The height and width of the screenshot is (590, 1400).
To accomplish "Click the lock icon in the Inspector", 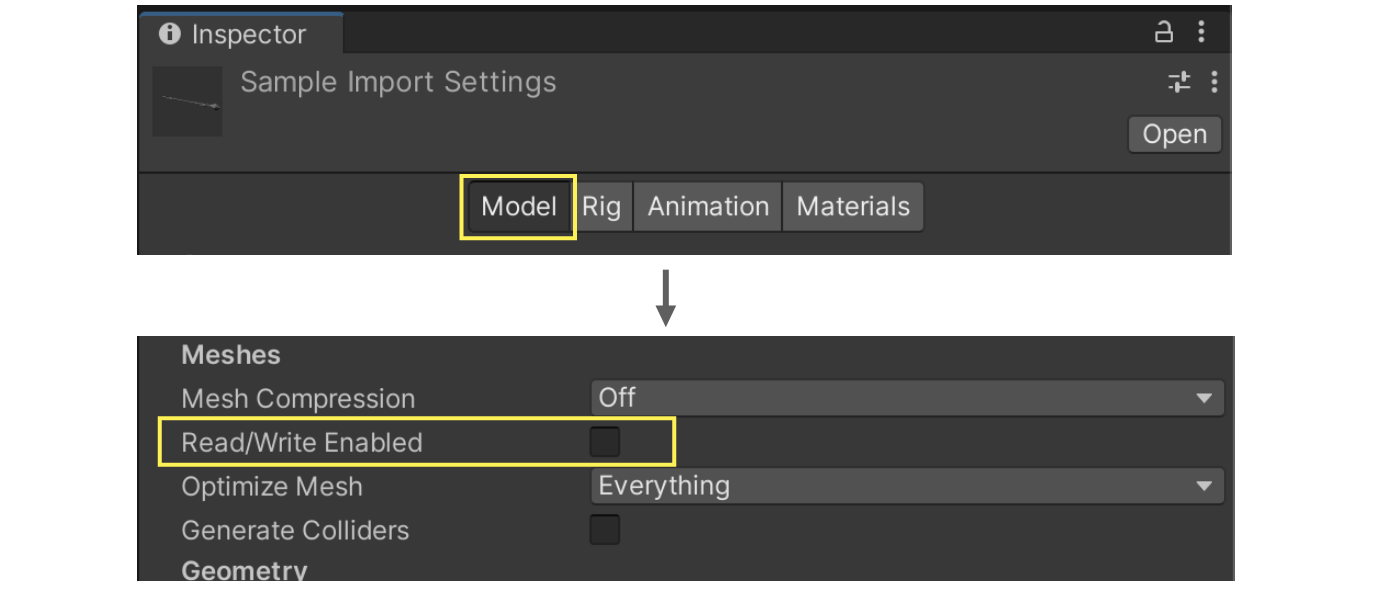I will coord(1165,33).
